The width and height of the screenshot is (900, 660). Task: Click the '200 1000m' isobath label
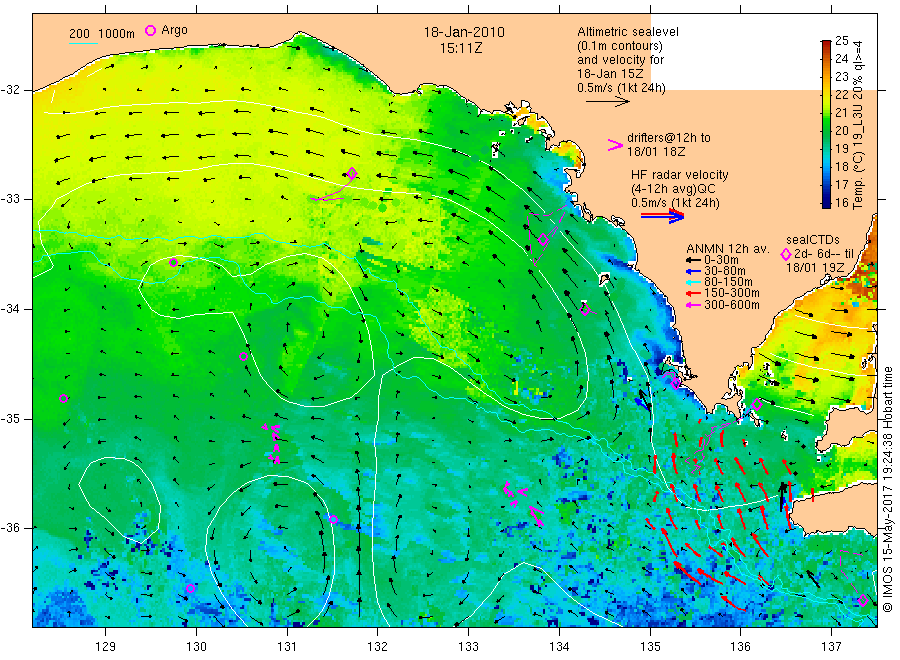pos(102,33)
